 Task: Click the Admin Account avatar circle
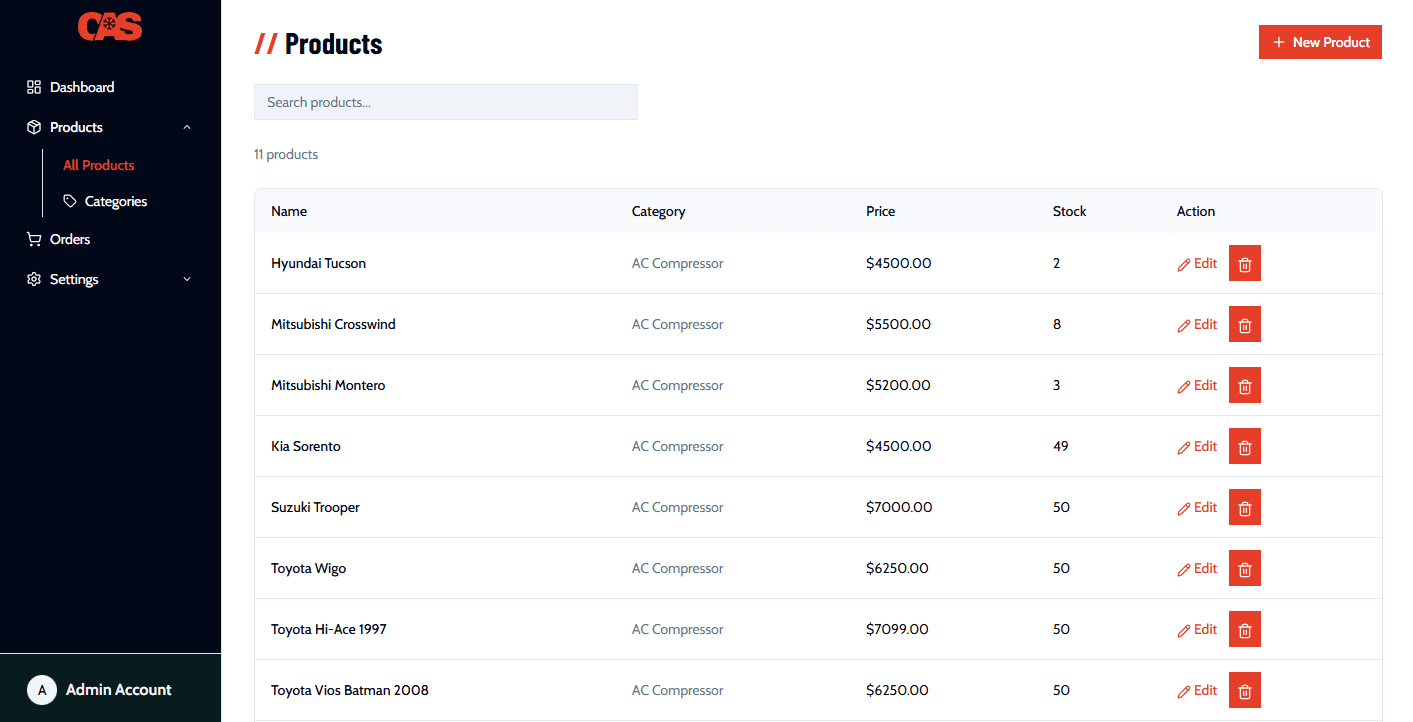pyautogui.click(x=42, y=690)
